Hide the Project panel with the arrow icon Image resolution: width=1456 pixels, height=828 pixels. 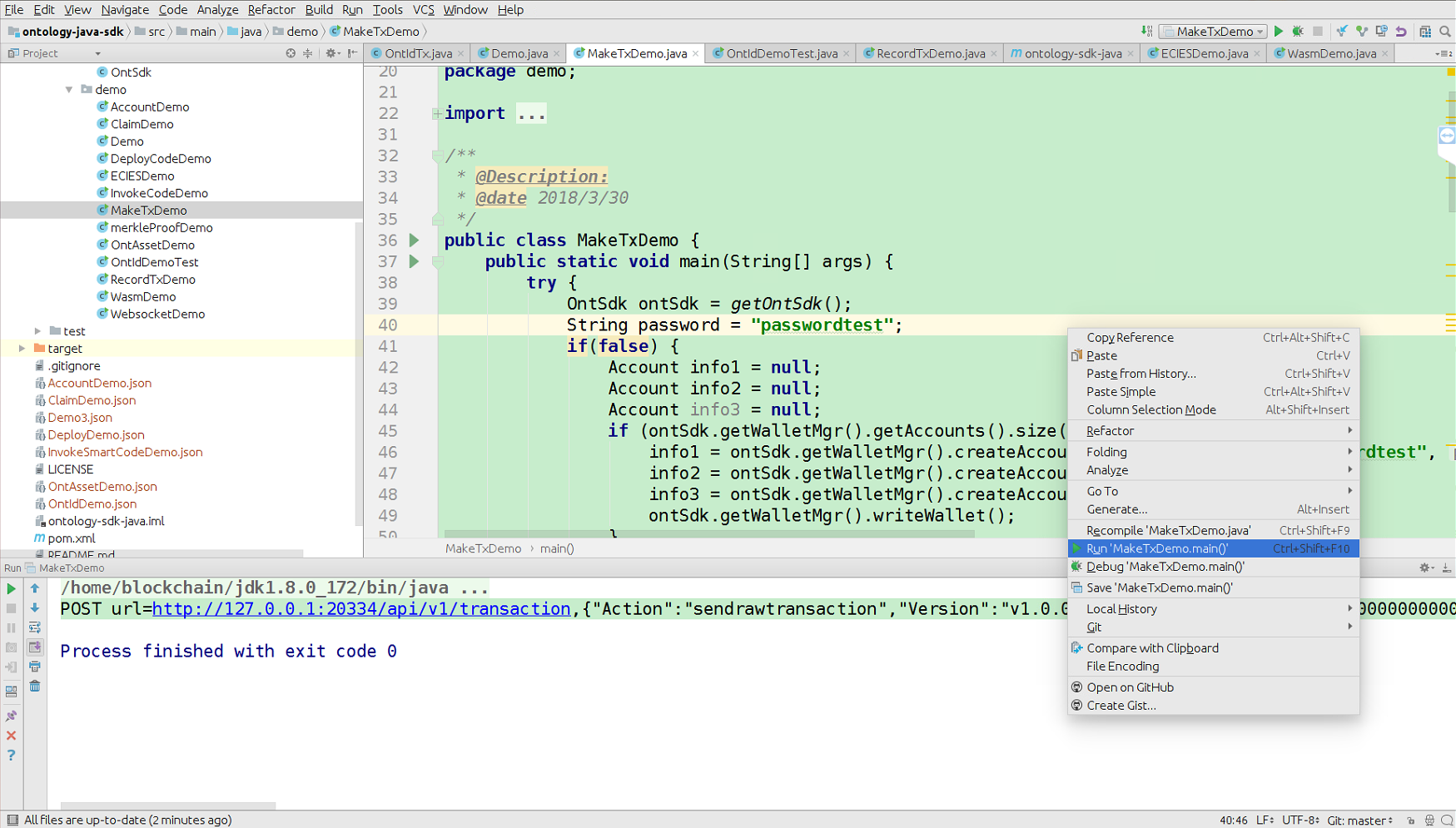click(x=353, y=53)
